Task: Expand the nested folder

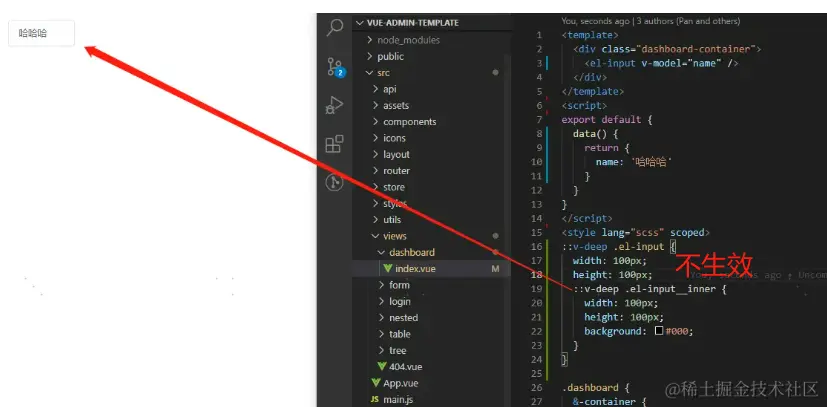Action: tap(382, 317)
